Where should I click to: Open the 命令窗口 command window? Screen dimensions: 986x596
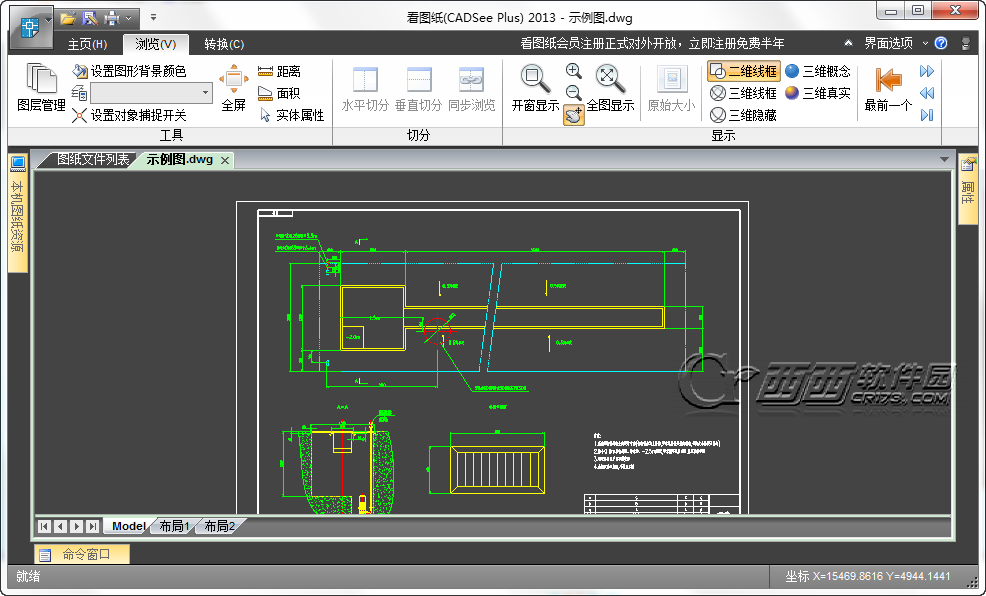(x=82, y=555)
